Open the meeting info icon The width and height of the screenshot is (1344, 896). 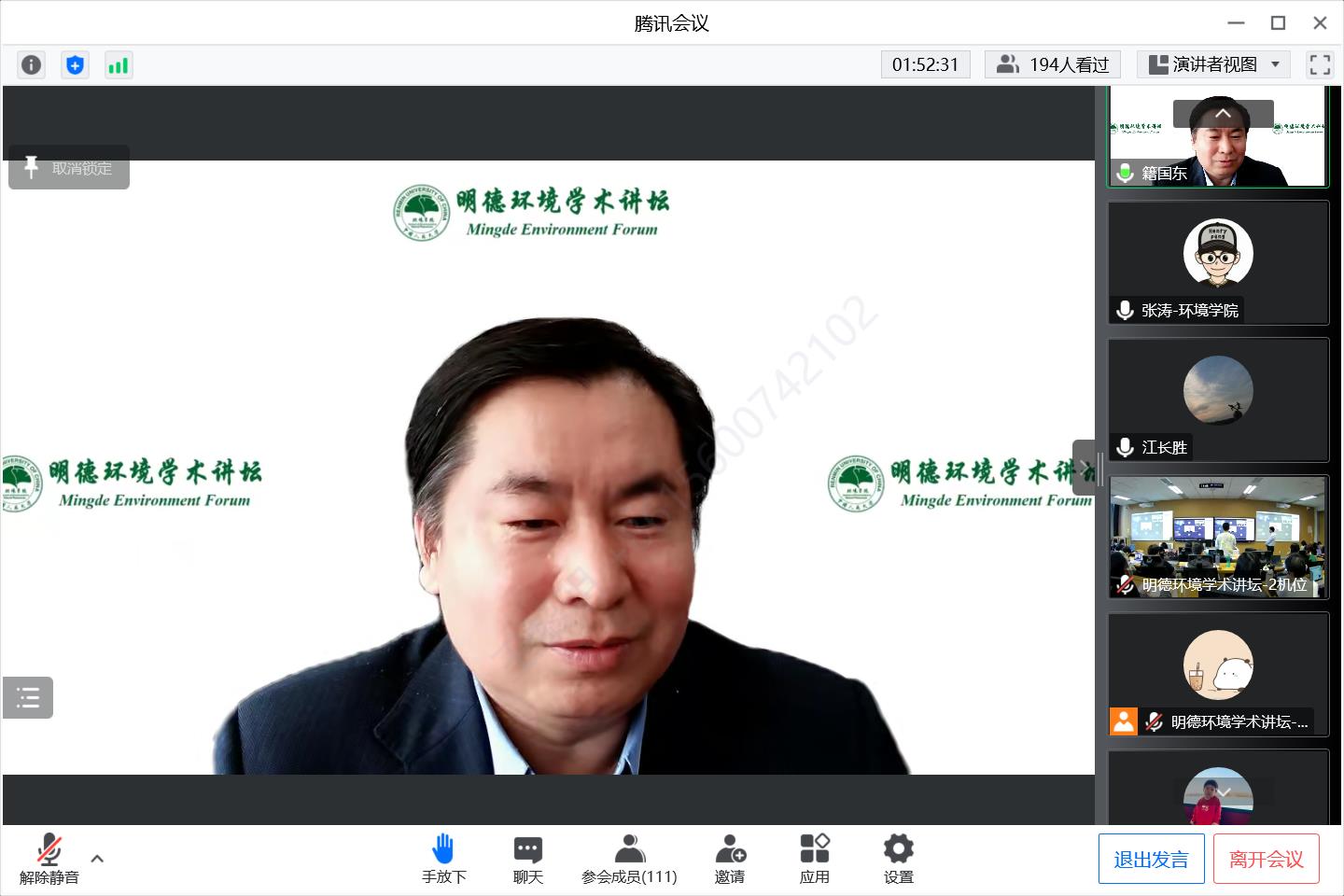click(31, 64)
